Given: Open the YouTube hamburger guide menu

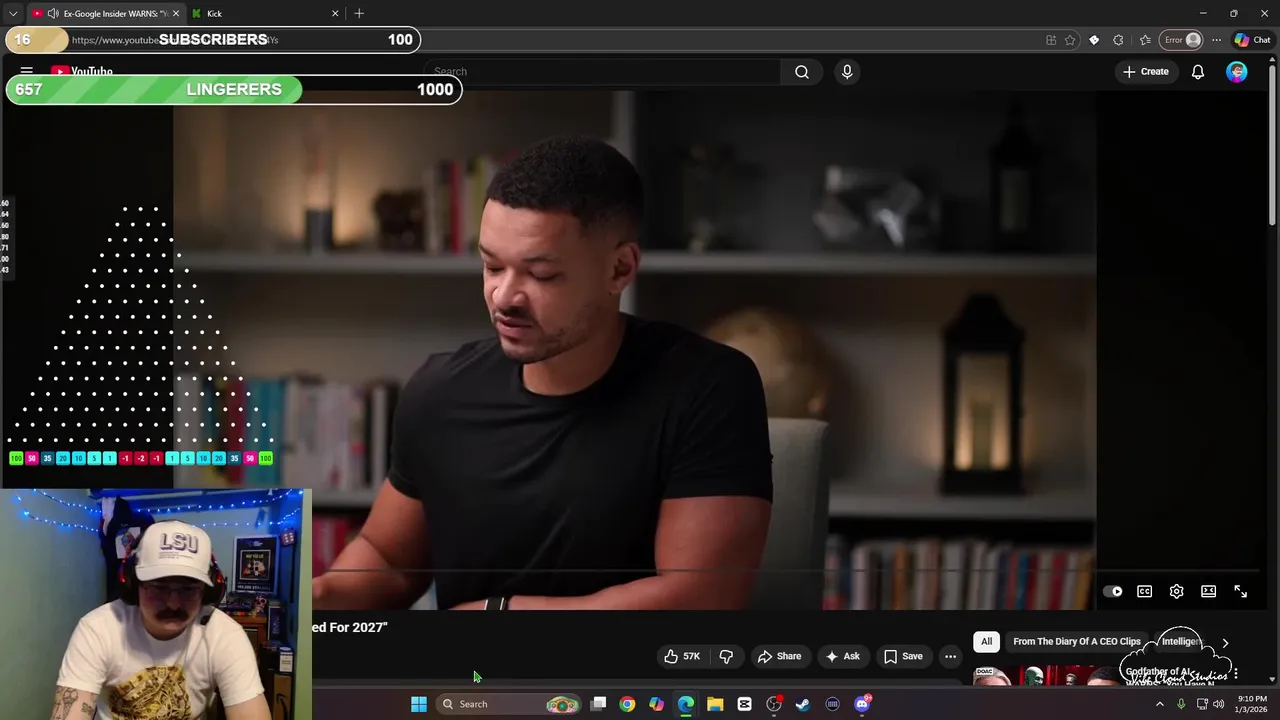Looking at the screenshot, I should point(27,72).
